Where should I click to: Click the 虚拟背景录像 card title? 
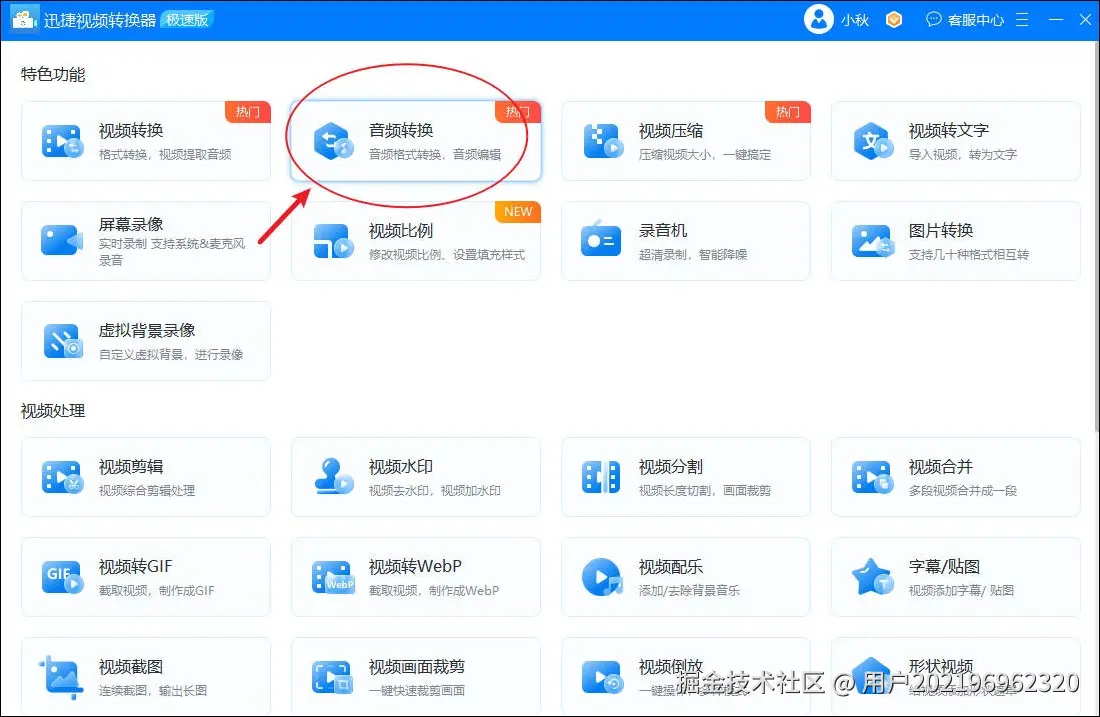click(x=147, y=330)
